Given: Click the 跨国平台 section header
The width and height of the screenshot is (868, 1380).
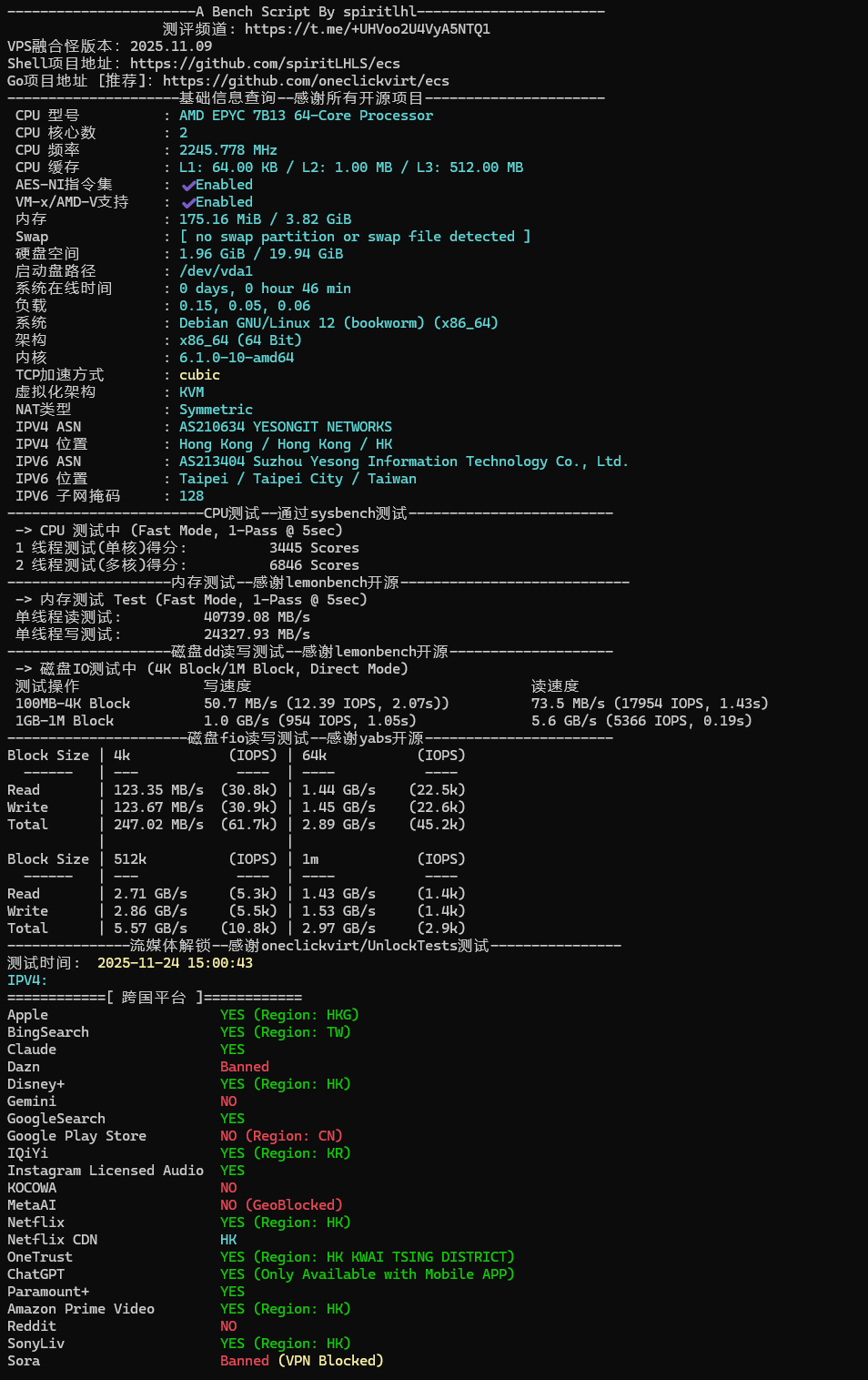Looking at the screenshot, I should pyautogui.click(x=153, y=997).
